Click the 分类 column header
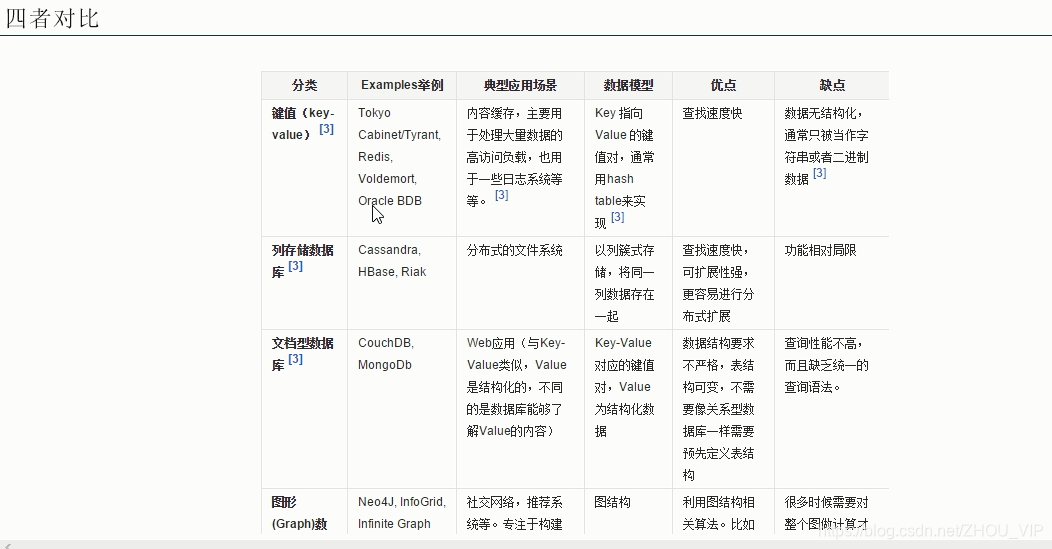Screen dimensions: 1052x549 click(x=305, y=85)
